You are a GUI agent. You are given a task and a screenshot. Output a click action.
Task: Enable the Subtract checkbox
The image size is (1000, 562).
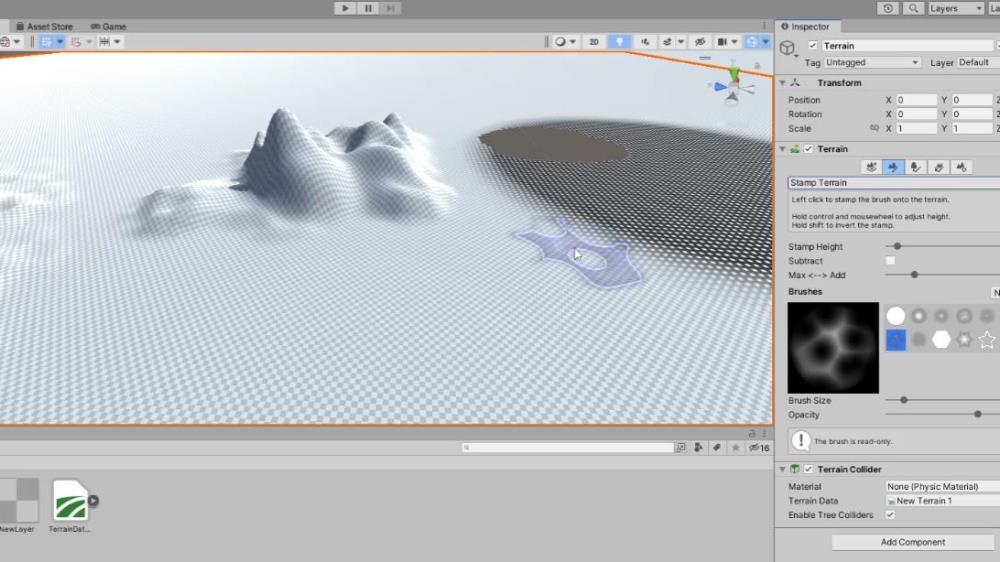point(890,261)
